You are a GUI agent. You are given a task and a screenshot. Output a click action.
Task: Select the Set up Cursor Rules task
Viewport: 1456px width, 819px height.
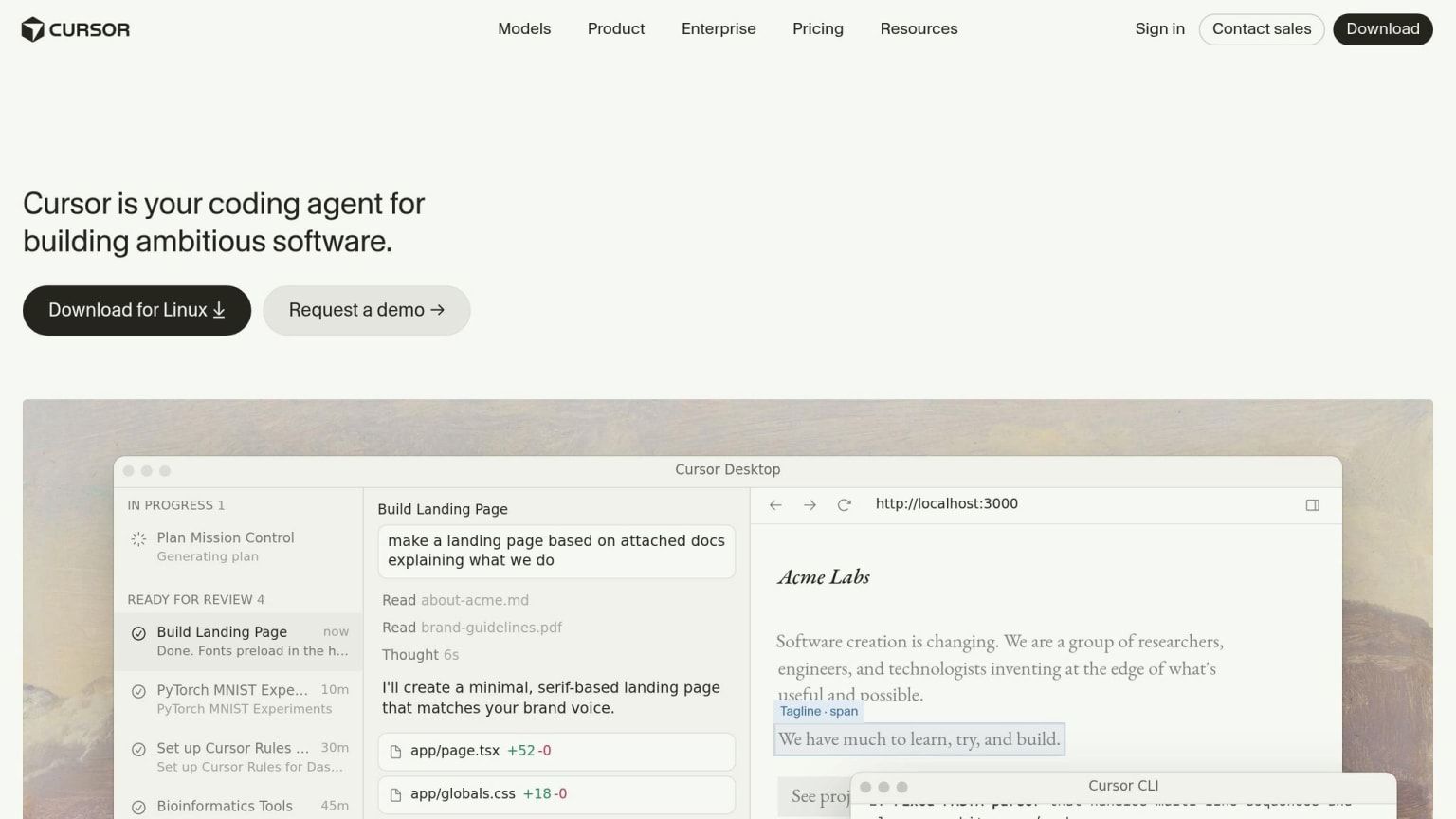[x=238, y=757]
